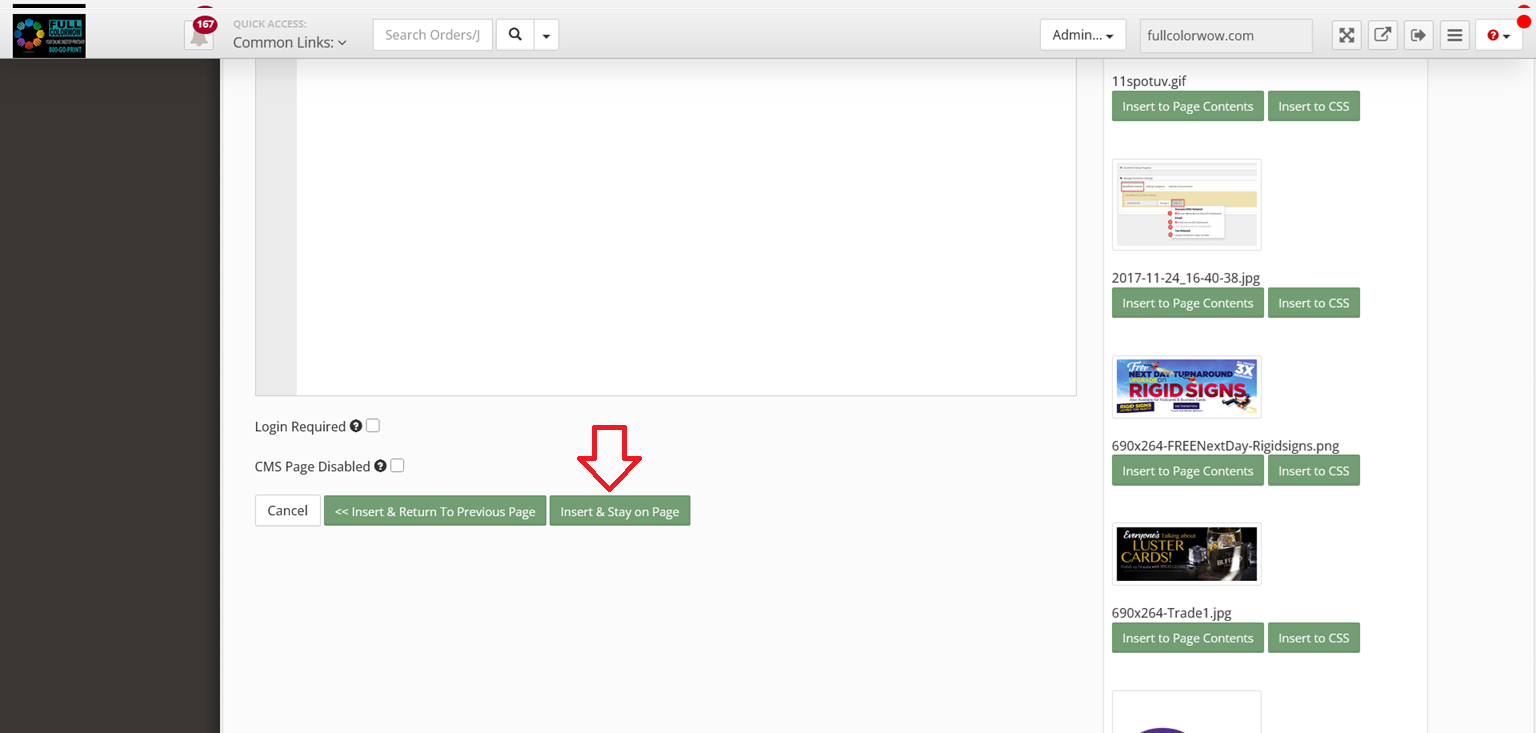The width and height of the screenshot is (1536, 733).
Task: Enable the Login Required checkbox
Action: [373, 425]
